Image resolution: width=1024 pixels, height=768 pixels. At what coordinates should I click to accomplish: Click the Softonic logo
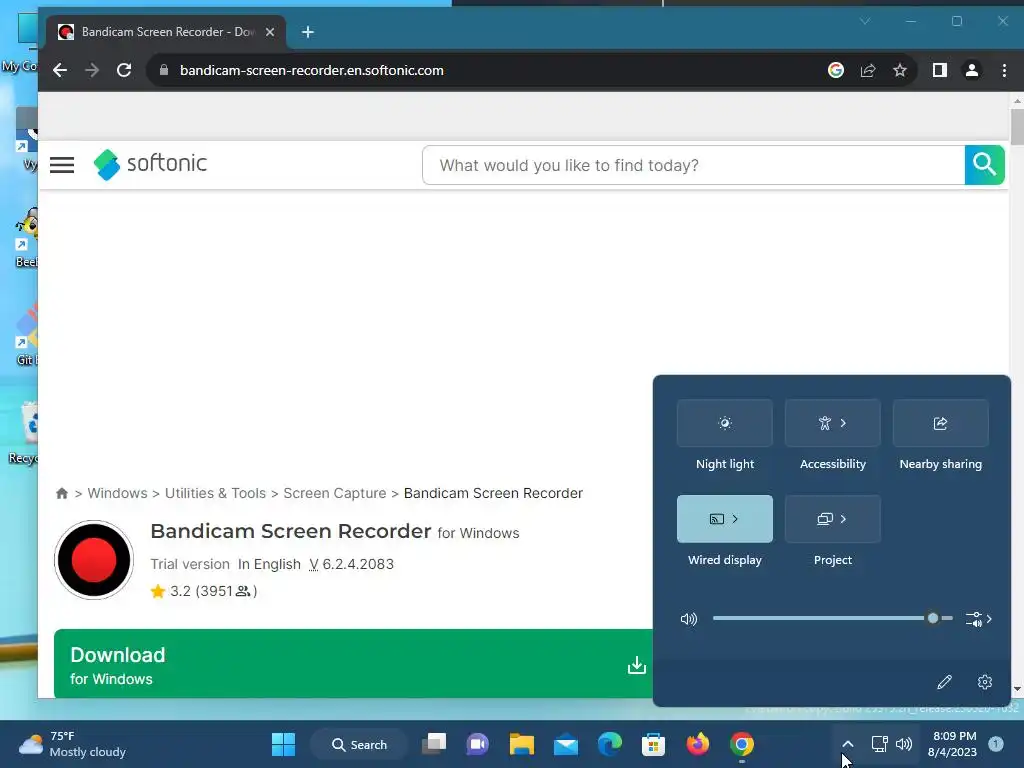[x=150, y=163]
